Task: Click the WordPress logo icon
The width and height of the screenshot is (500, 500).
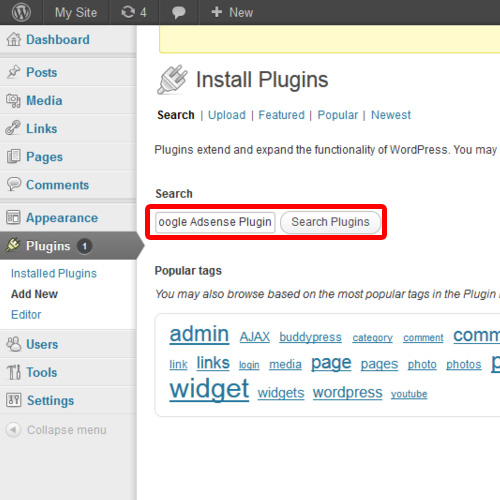Action: pyautogui.click(x=21, y=12)
